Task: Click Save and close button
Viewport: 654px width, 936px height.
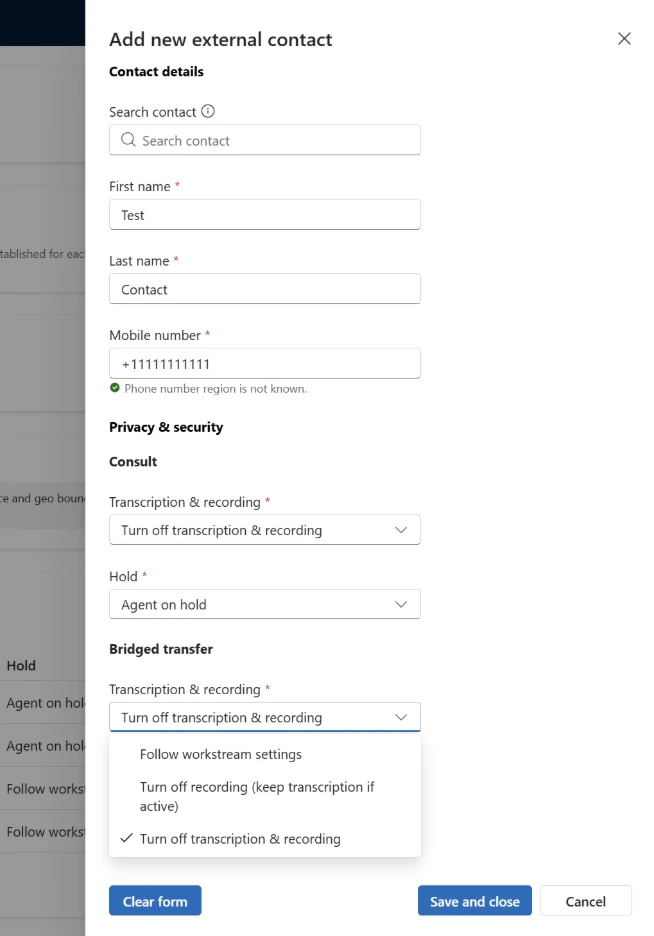Action: coord(475,901)
